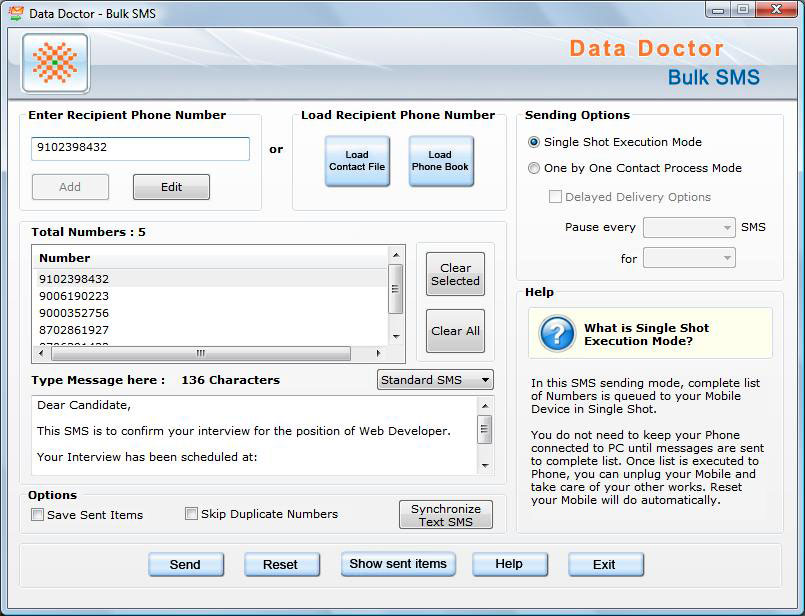Click the bottom Help button

pyautogui.click(x=509, y=564)
